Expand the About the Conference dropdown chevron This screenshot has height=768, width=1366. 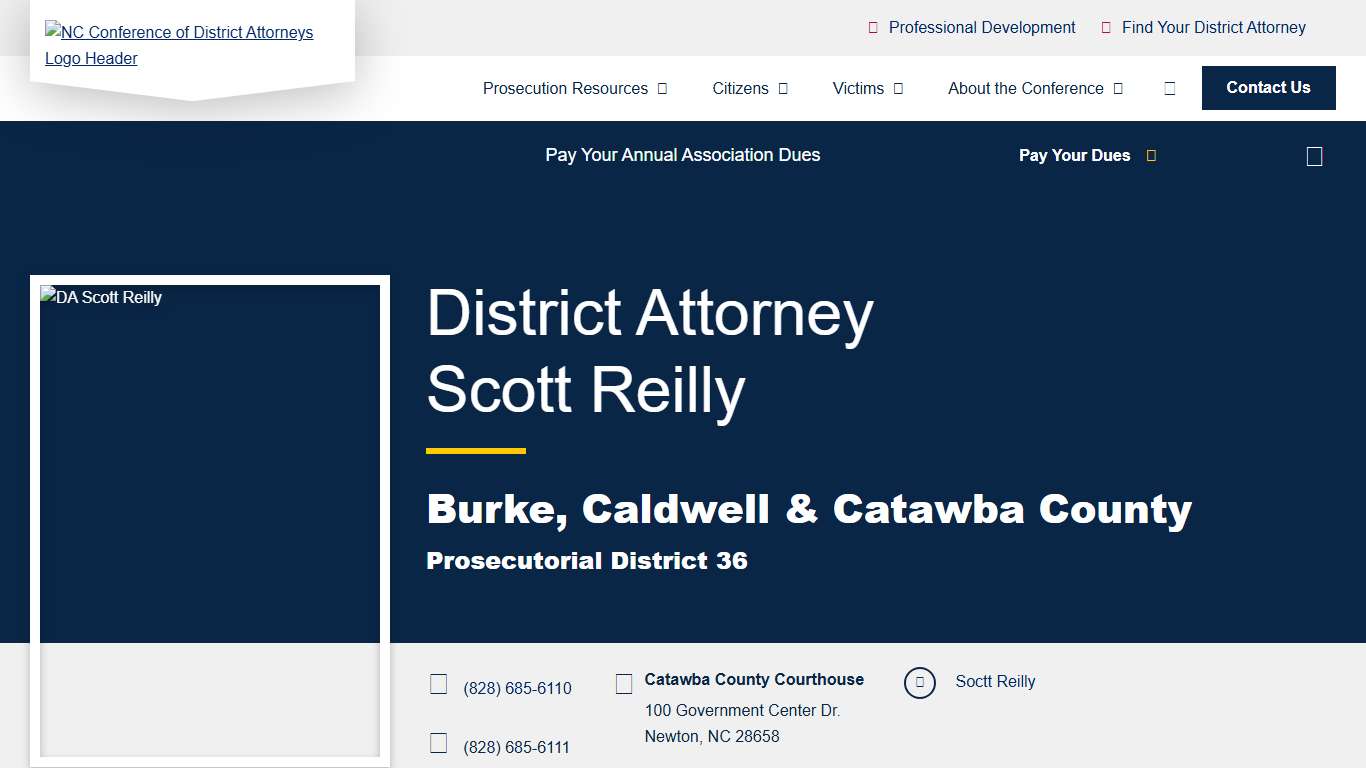click(1117, 88)
